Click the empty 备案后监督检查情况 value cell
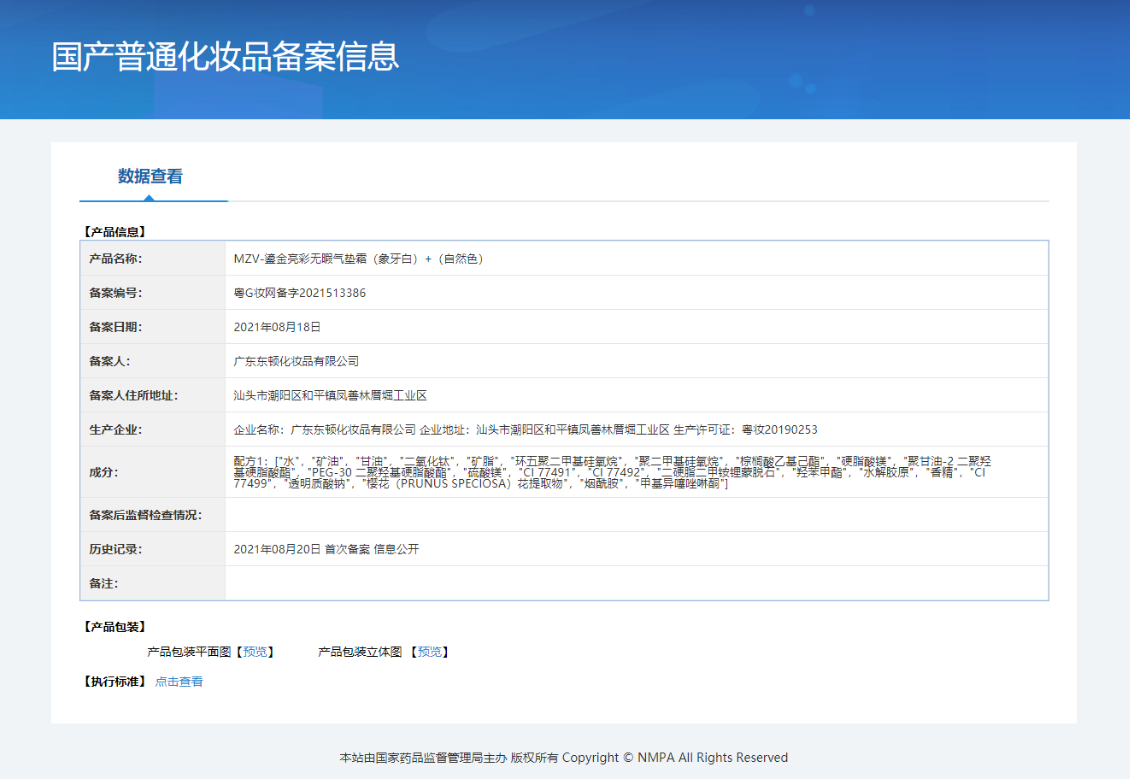The image size is (1130, 779). click(636, 515)
